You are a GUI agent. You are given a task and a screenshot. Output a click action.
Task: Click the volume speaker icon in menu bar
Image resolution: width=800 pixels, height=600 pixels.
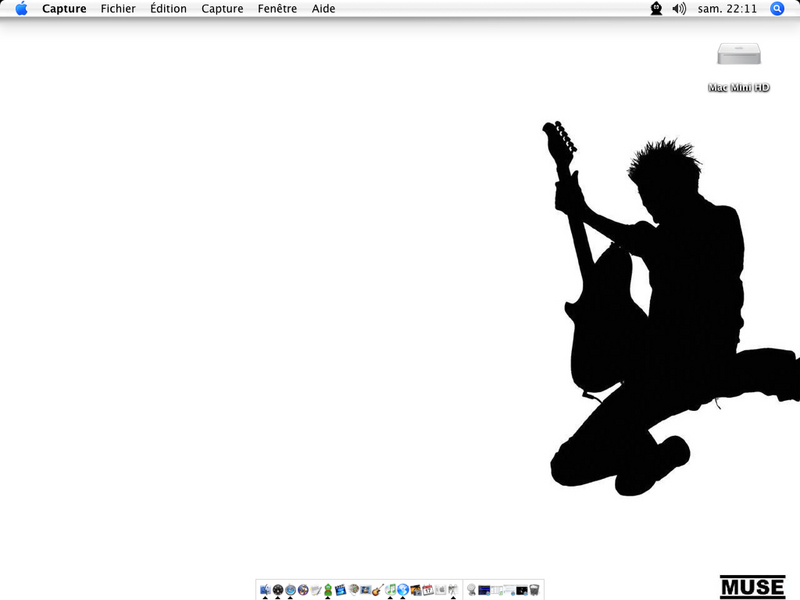(679, 8)
